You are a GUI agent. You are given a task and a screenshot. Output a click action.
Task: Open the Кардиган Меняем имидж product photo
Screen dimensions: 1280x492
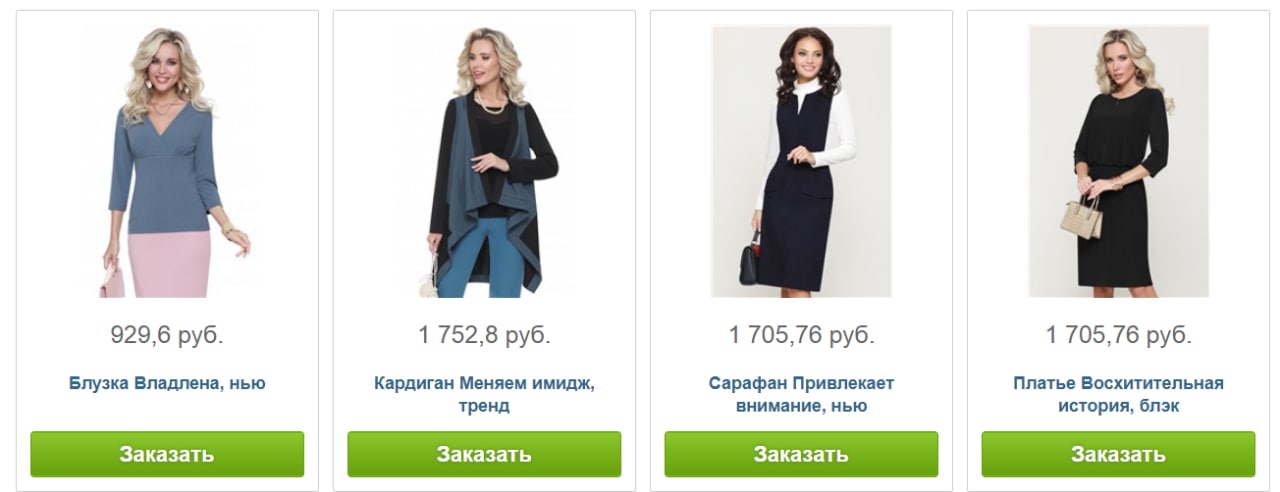[484, 161]
